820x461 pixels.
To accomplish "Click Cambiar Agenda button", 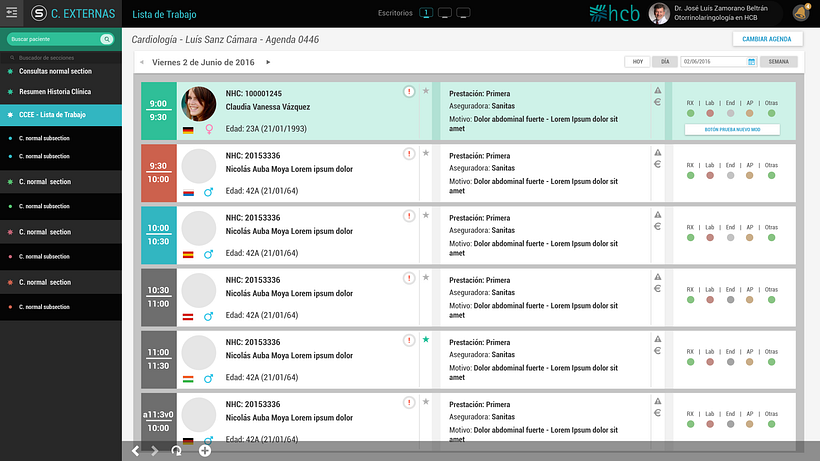I will pyautogui.click(x=767, y=39).
